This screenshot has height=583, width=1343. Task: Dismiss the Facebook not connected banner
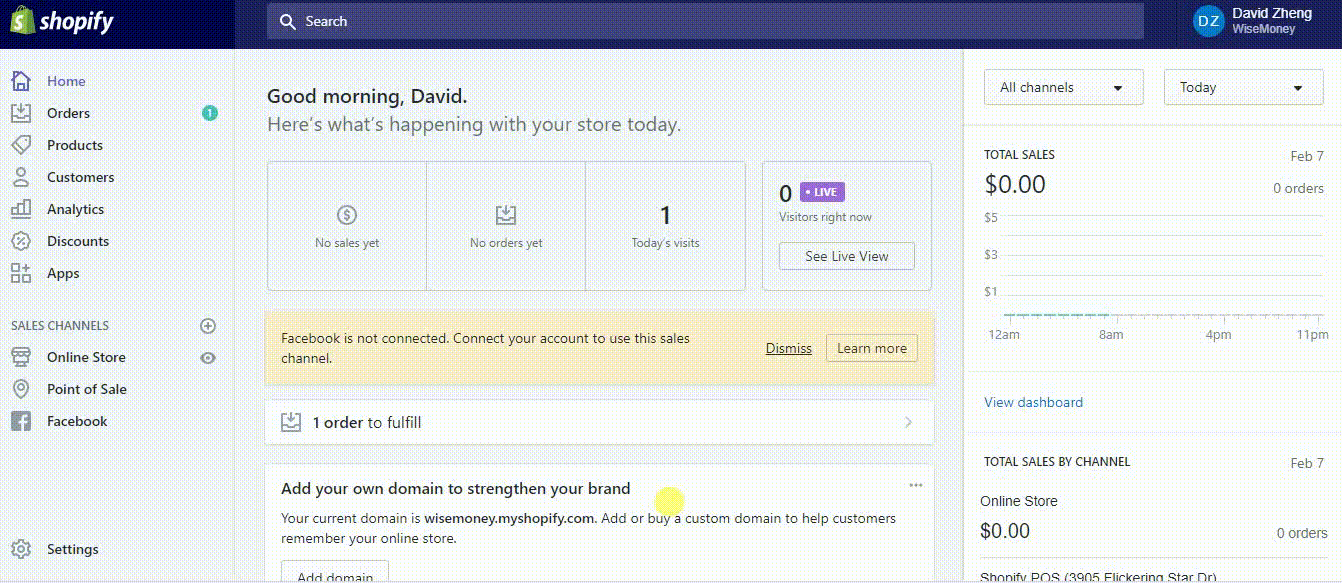789,348
